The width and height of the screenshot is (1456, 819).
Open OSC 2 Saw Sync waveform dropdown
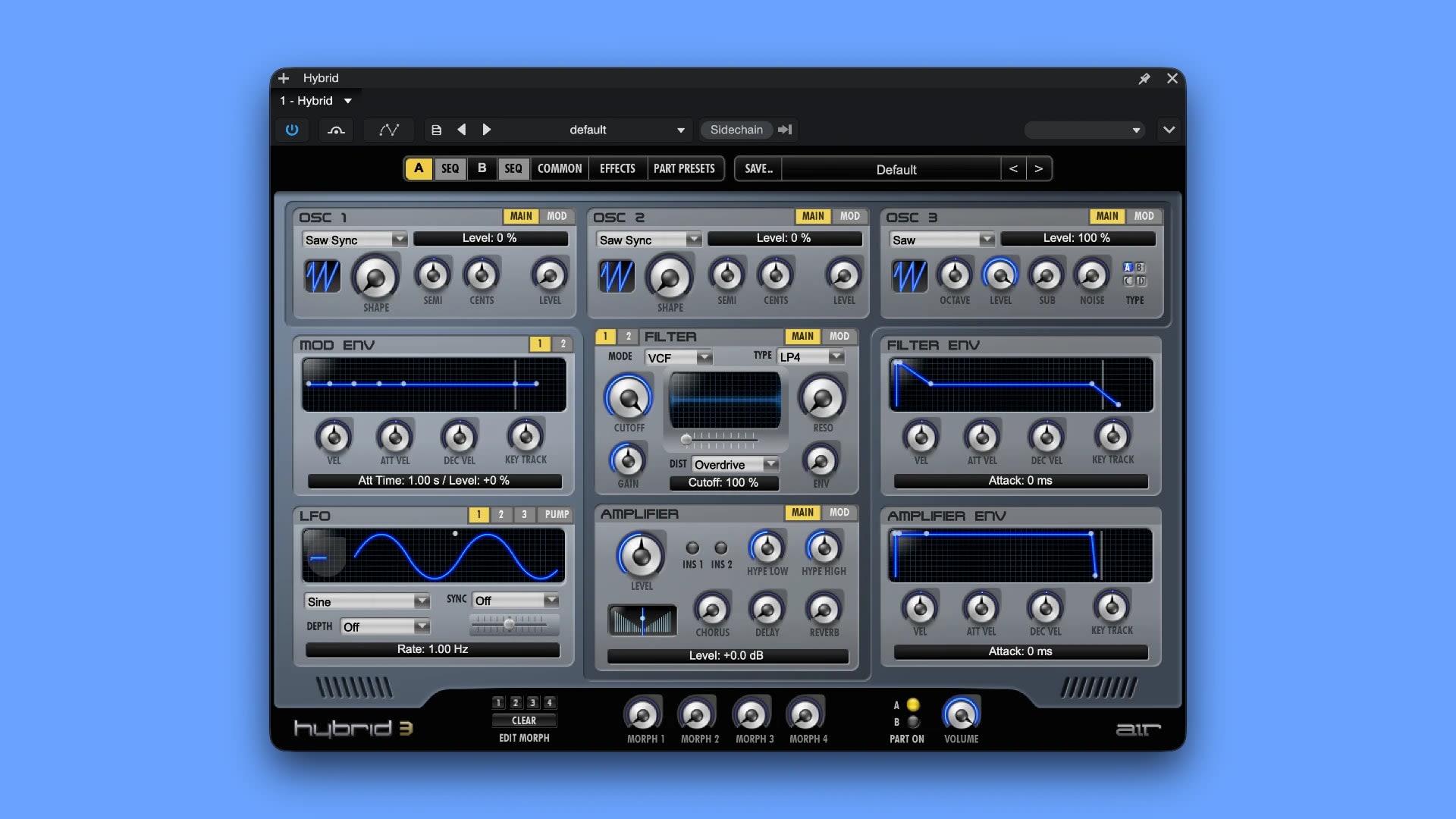click(x=649, y=240)
